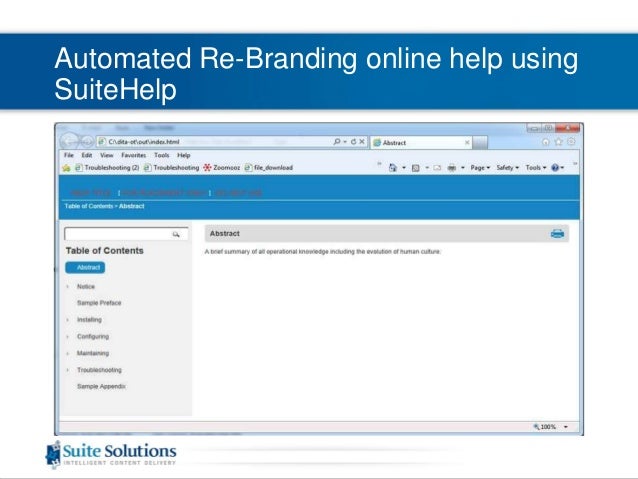This screenshot has width=638, height=479.
Task: Expand the Installing topic arrow
Action: 68,320
